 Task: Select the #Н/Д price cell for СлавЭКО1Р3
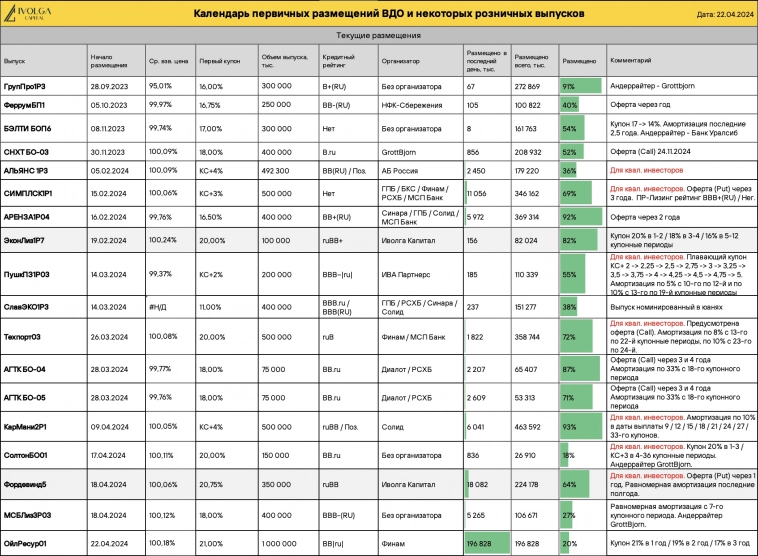(x=157, y=307)
